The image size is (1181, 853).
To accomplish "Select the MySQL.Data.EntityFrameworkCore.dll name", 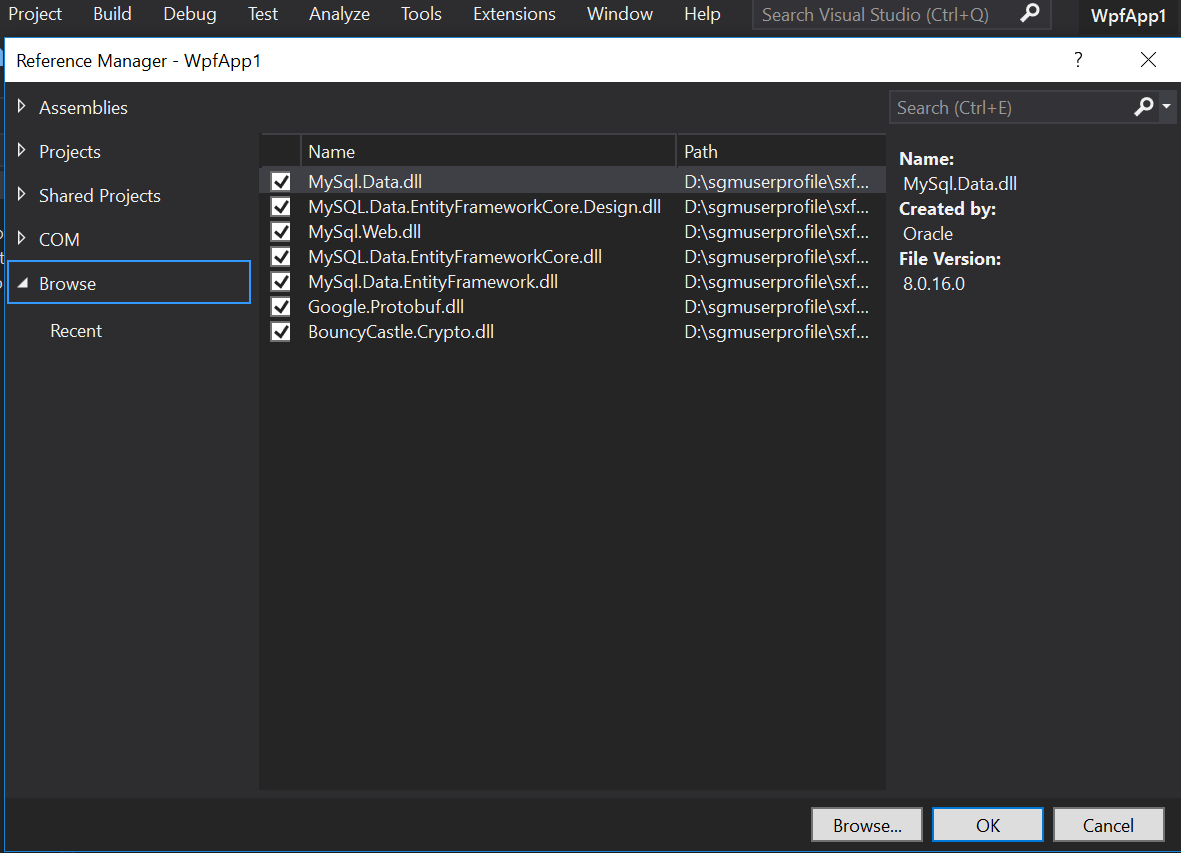I will tap(455, 257).
